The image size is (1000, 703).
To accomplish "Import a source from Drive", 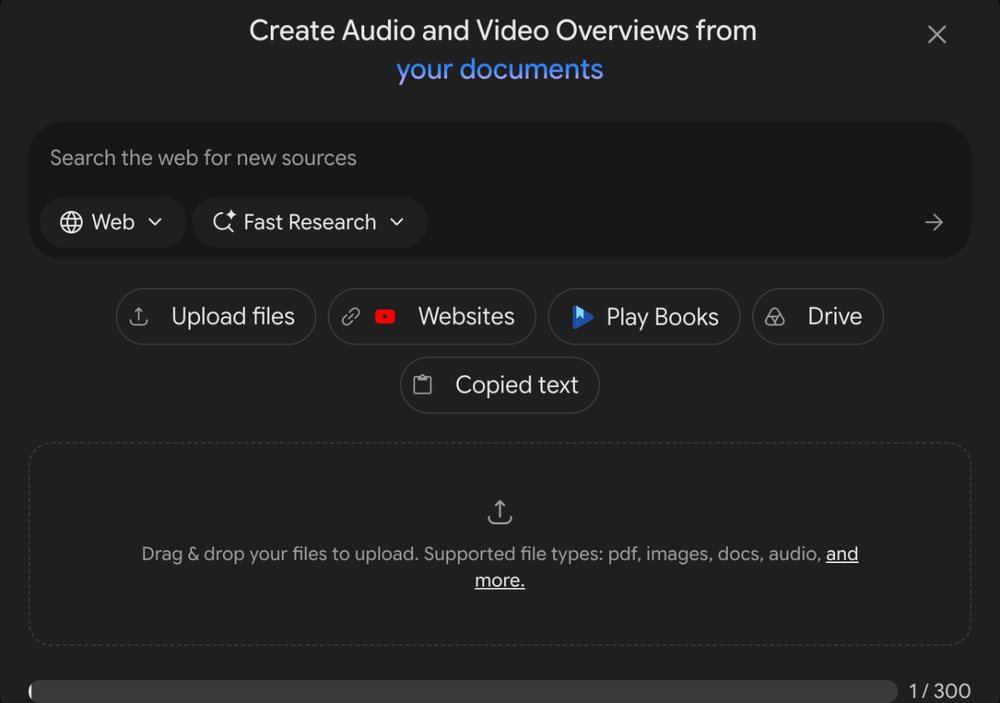I will [818, 316].
